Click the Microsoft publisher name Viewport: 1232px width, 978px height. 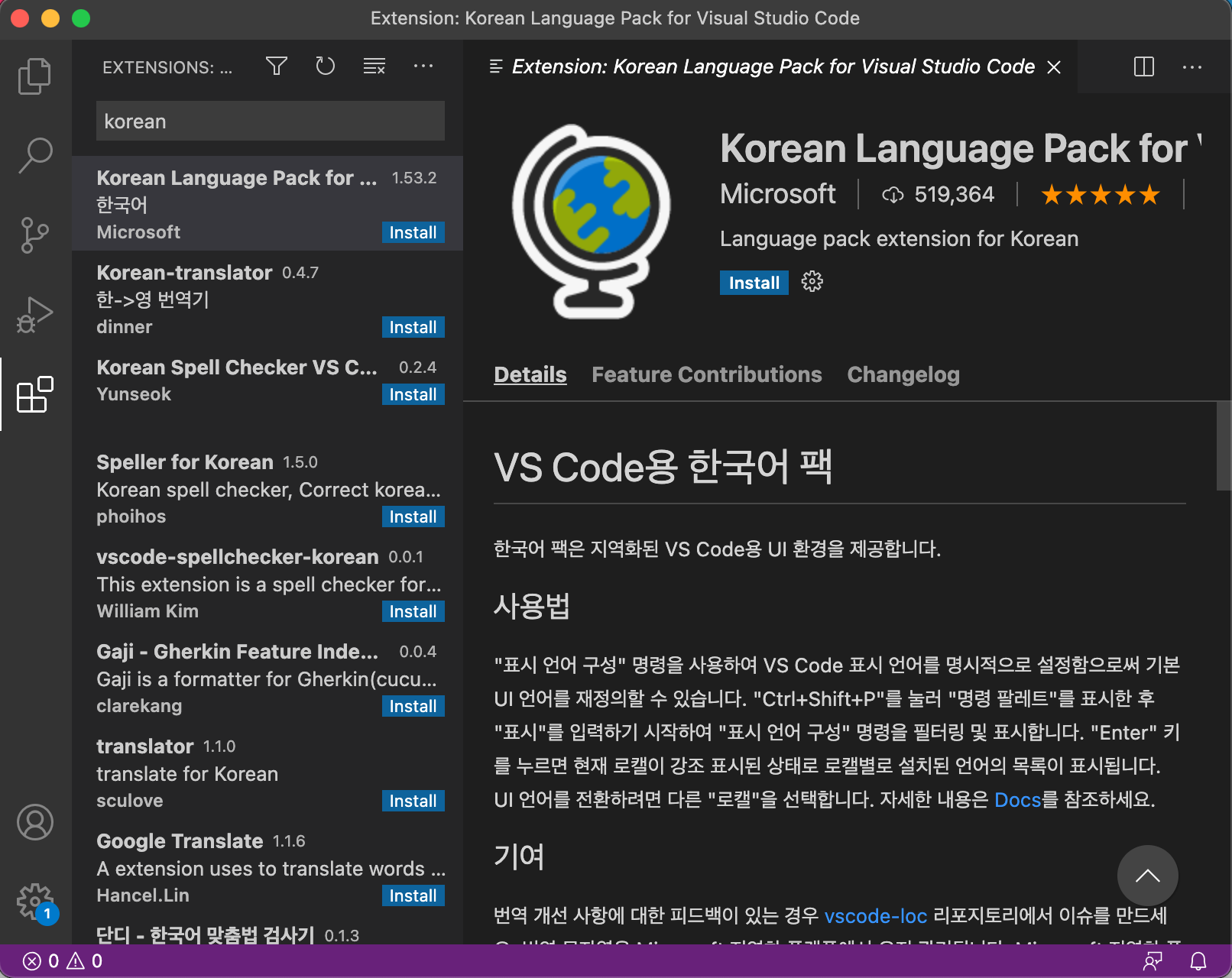pos(778,194)
